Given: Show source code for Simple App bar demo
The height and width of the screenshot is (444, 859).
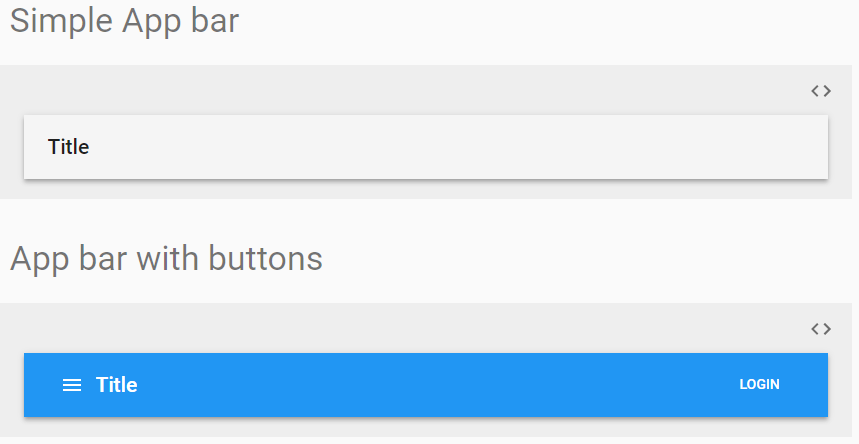Looking at the screenshot, I should pyautogui.click(x=821, y=91).
